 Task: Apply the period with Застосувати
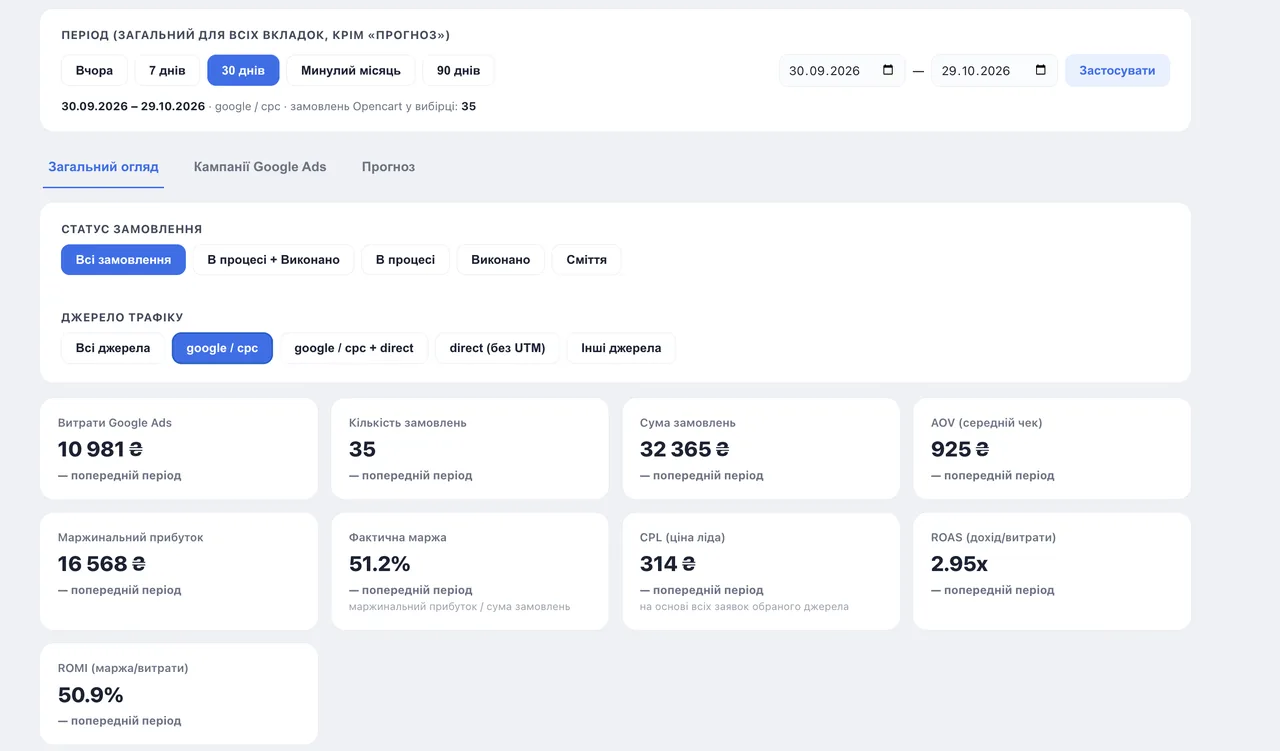(1117, 71)
